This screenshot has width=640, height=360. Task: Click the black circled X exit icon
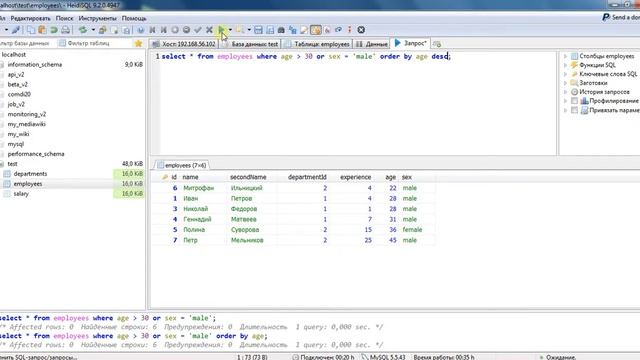click(x=361, y=30)
